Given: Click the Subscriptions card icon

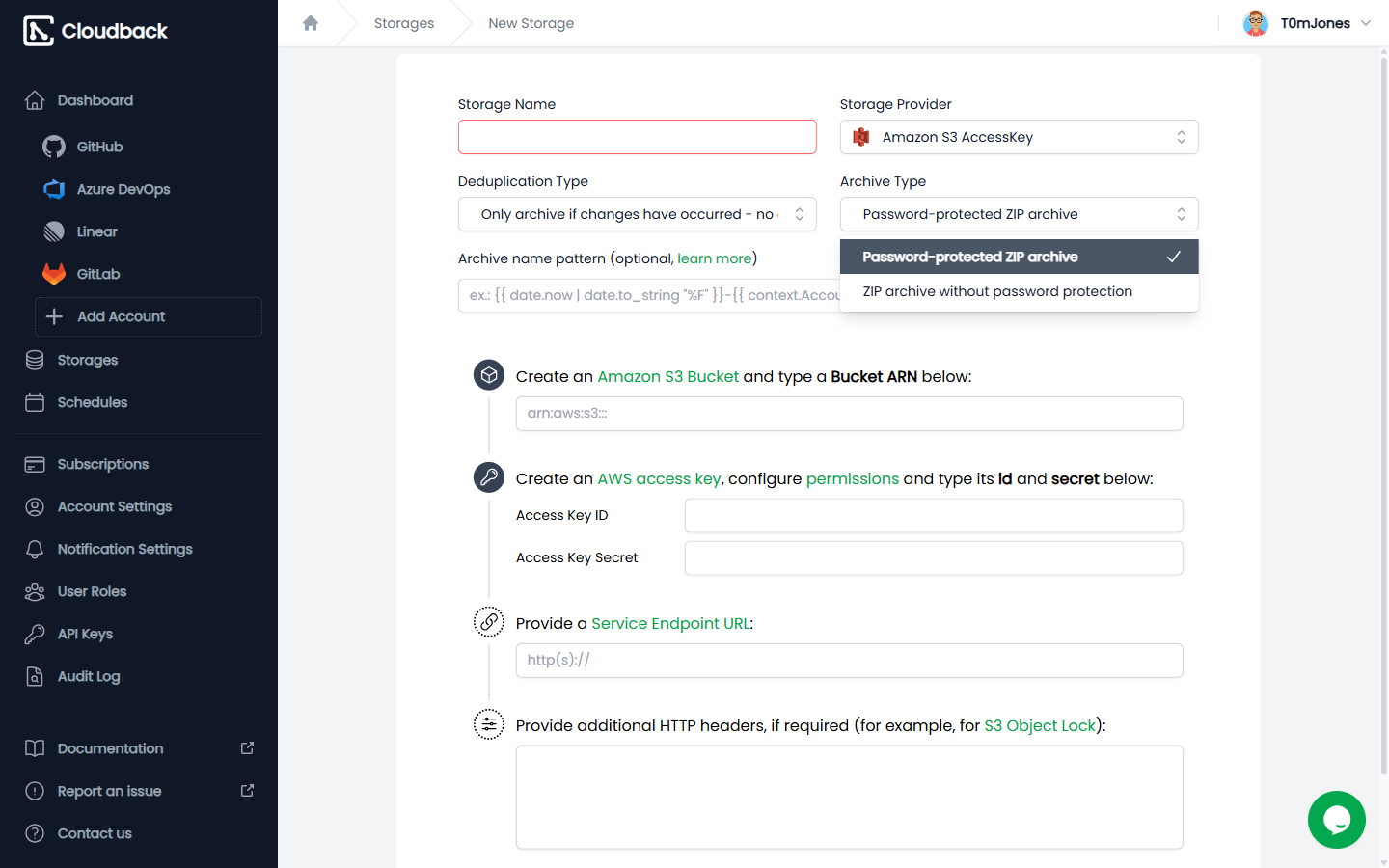Looking at the screenshot, I should tap(35, 464).
